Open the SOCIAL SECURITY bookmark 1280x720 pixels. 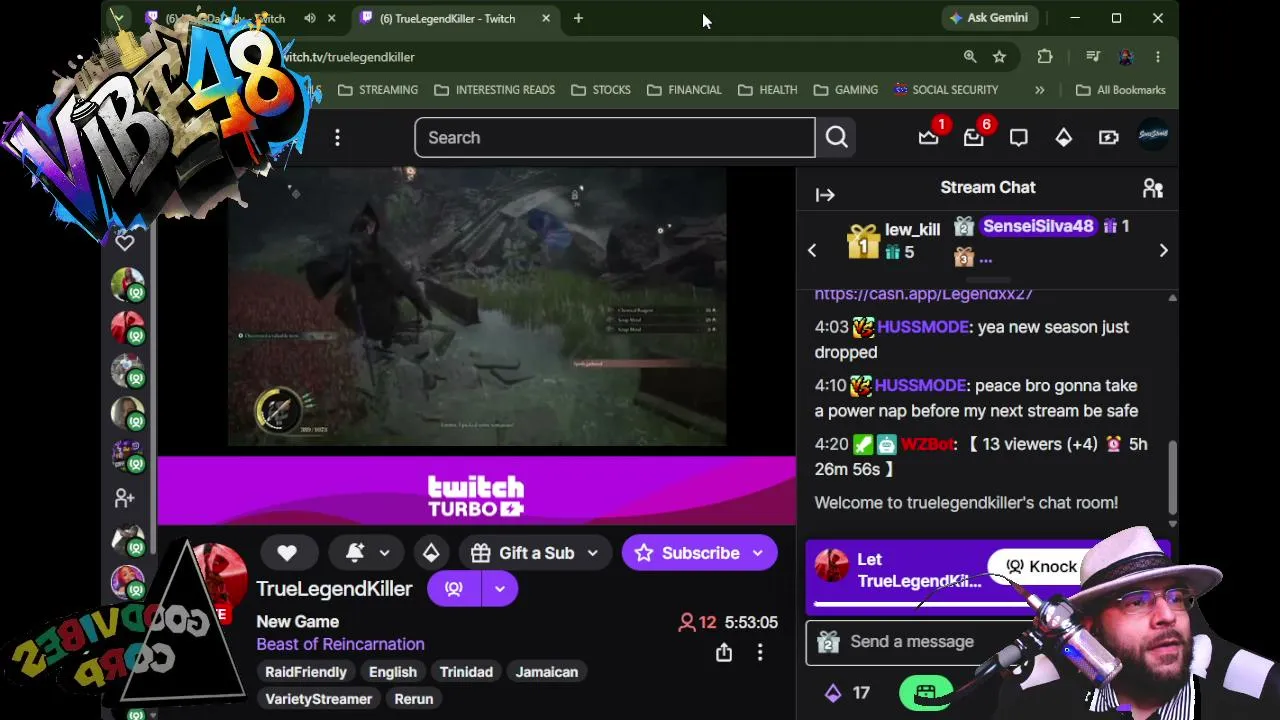pos(946,90)
